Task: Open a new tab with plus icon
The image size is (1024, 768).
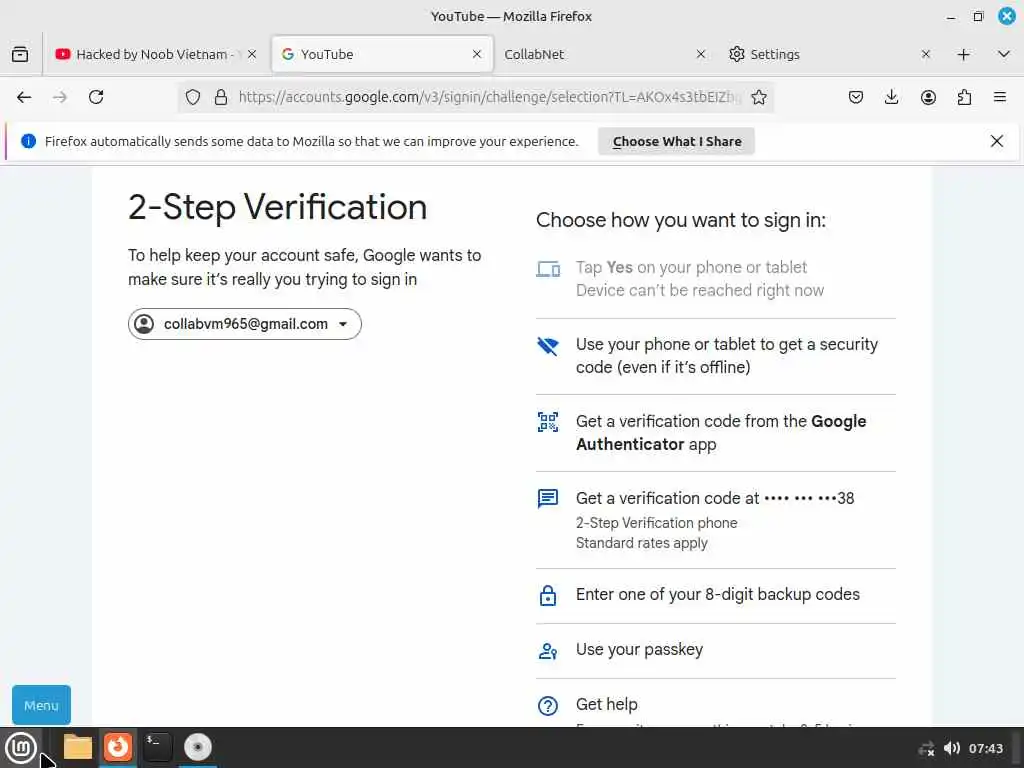Action: [x=963, y=54]
